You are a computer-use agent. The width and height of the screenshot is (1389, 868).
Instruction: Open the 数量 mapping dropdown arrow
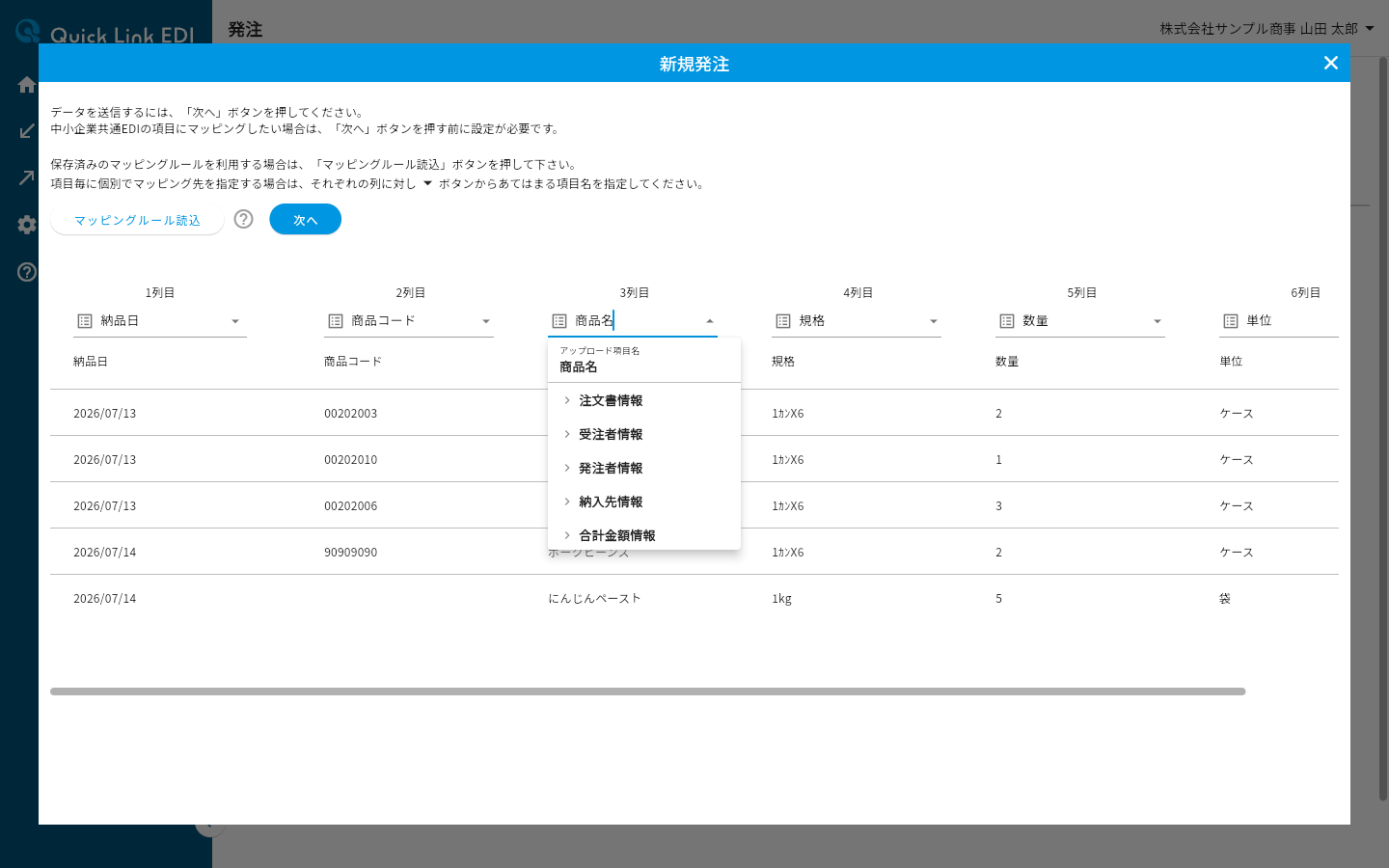(1157, 321)
